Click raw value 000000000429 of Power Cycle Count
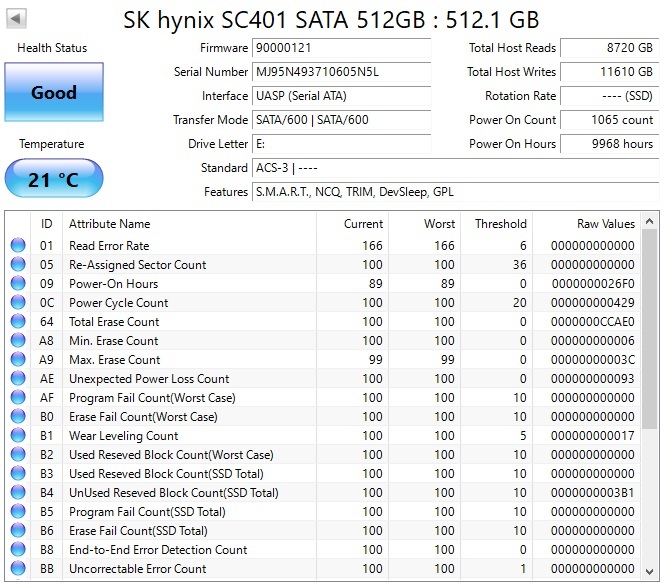666x588 pixels. (593, 302)
